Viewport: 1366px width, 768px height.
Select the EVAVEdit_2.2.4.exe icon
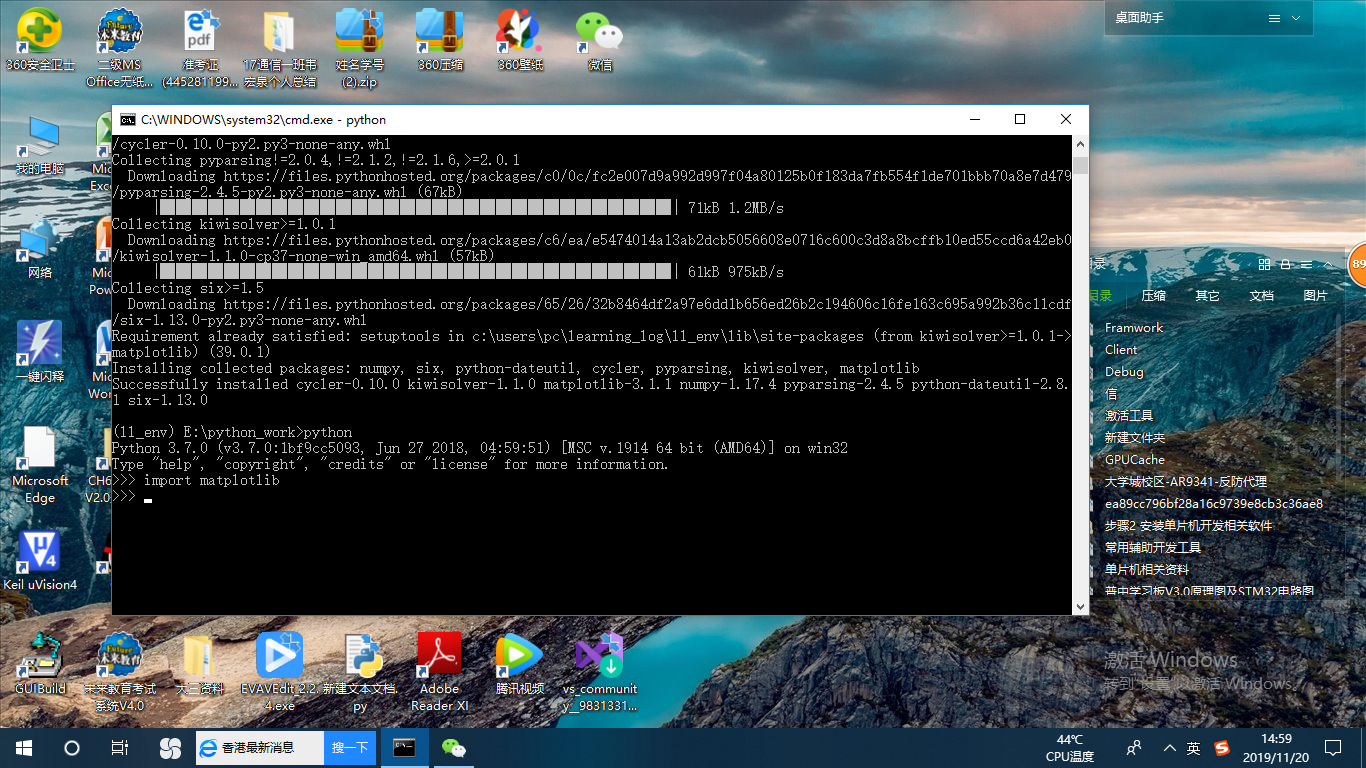(279, 672)
